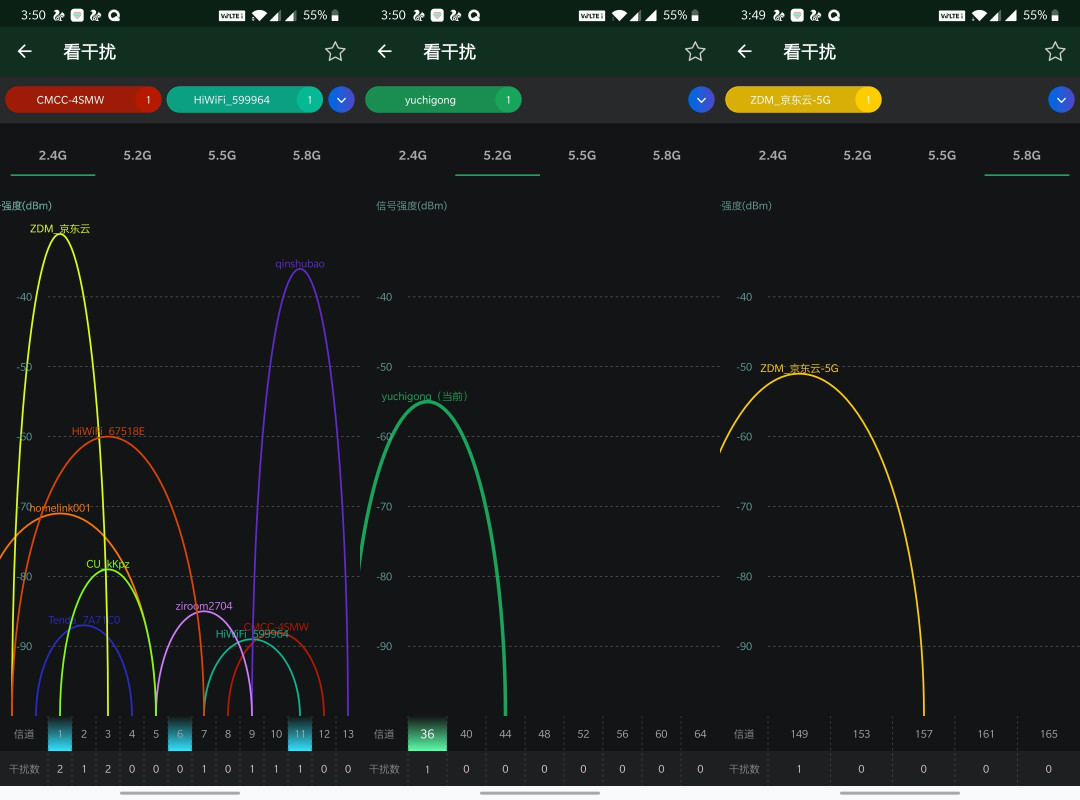1080x800 pixels.
Task: Select the yellow ZDM_京东云-5G network chip
Action: [803, 100]
